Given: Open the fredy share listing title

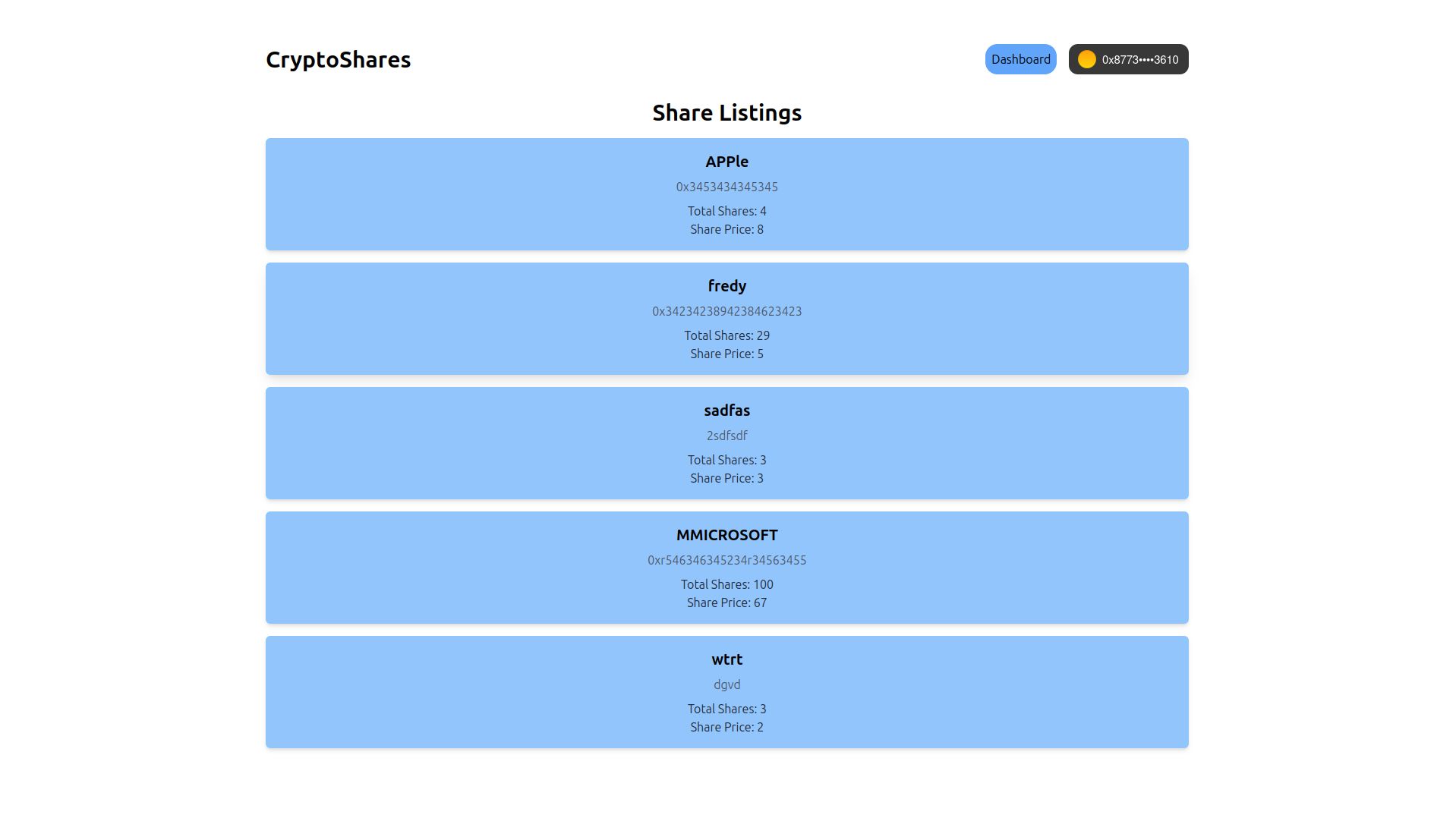Looking at the screenshot, I should pyautogui.click(x=726, y=286).
